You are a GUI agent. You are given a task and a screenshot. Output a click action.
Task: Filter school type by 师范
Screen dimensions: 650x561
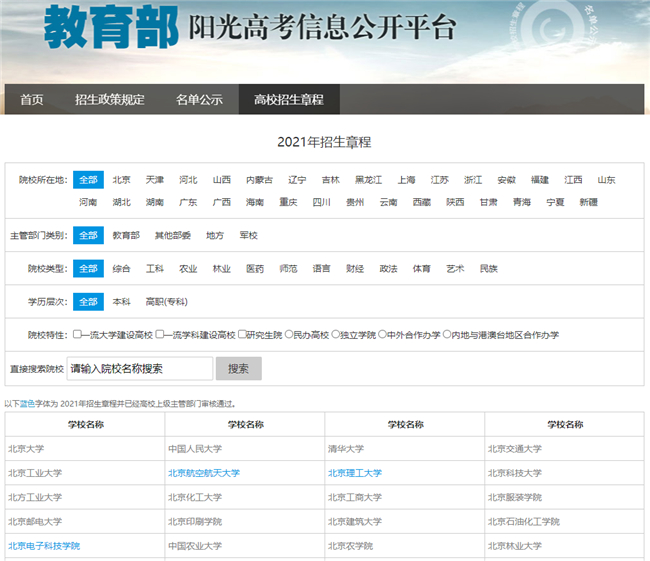(x=288, y=269)
